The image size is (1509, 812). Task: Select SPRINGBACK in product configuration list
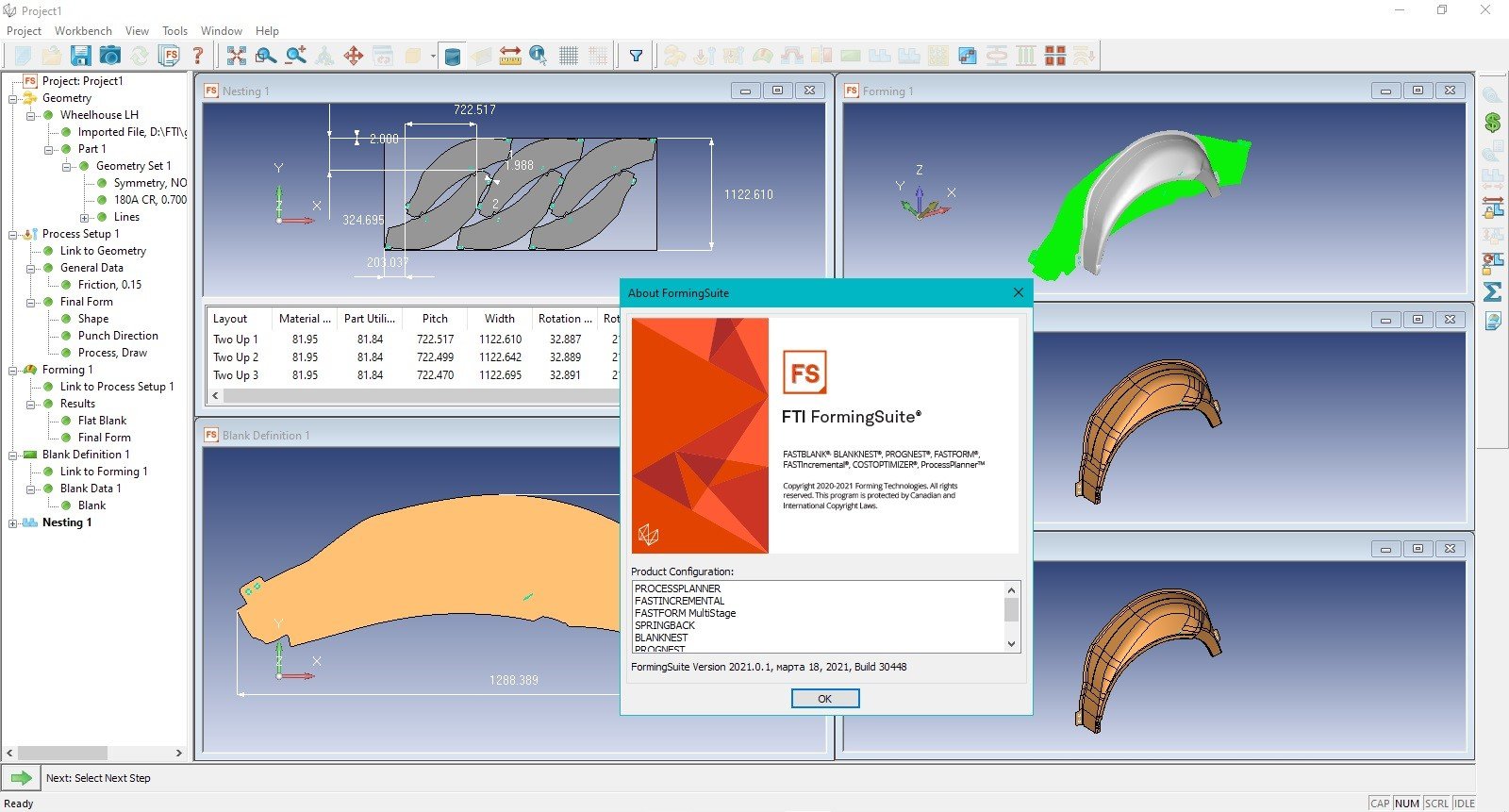[x=665, y=625]
